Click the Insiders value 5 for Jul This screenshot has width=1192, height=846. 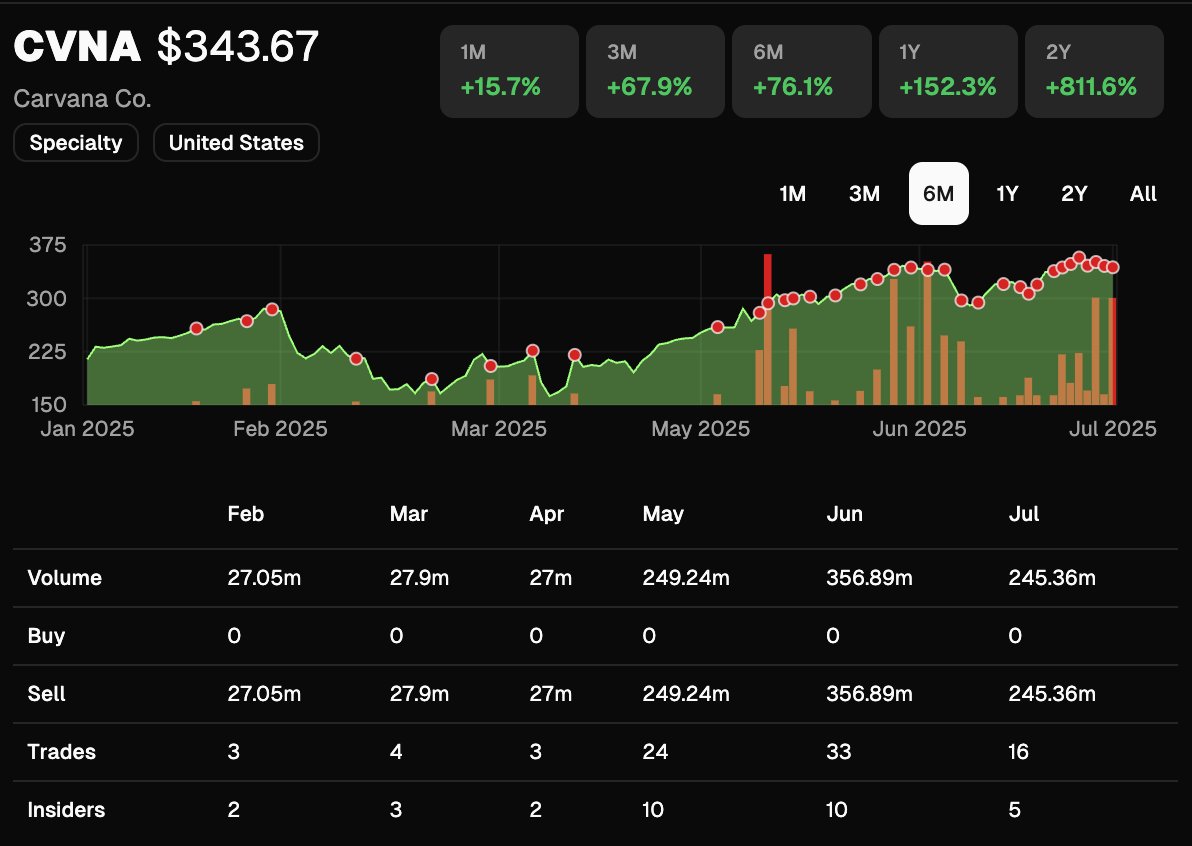click(1015, 810)
